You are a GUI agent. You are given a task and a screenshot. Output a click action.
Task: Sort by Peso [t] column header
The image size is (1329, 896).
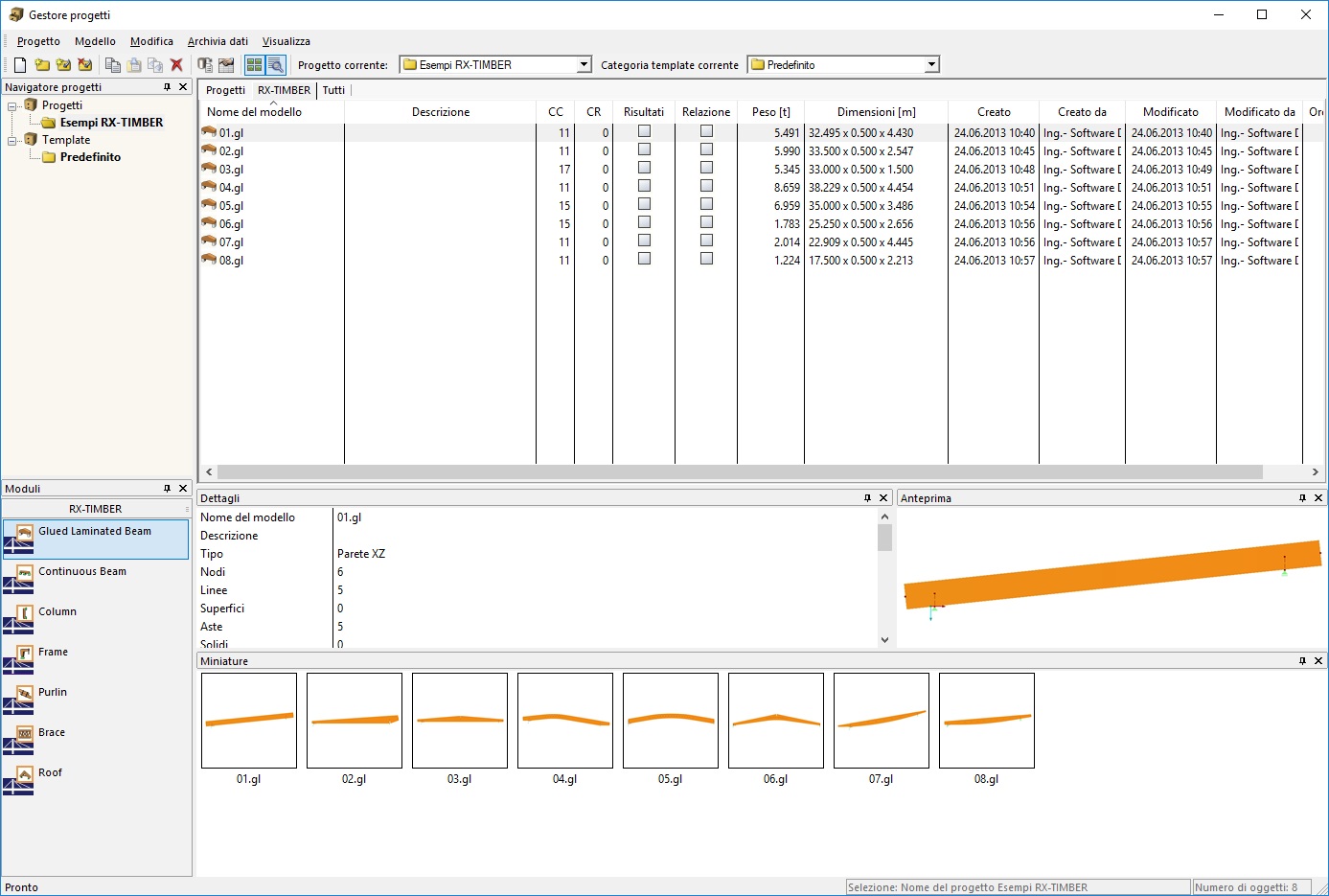(770, 112)
